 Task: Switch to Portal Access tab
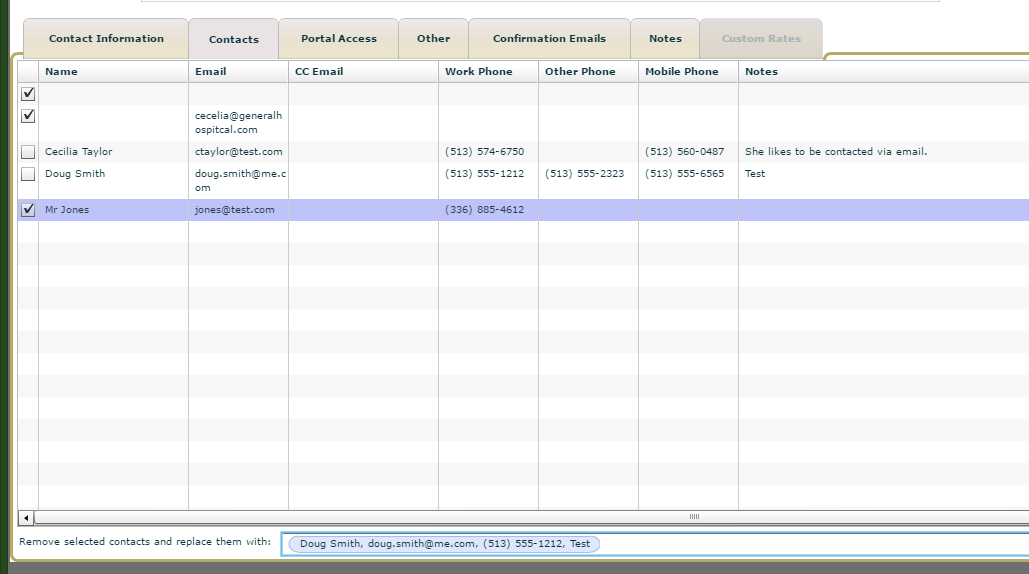339,39
